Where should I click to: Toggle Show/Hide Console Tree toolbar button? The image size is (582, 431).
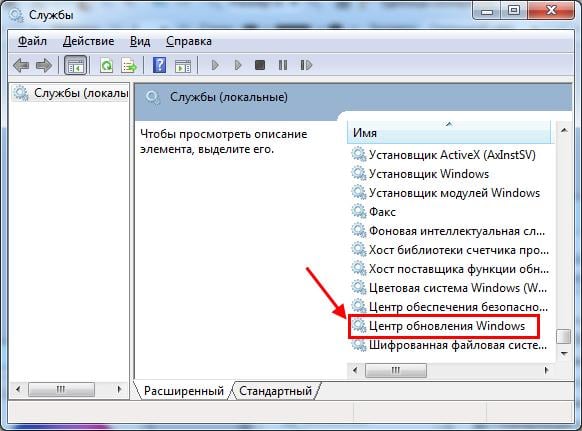[76, 65]
